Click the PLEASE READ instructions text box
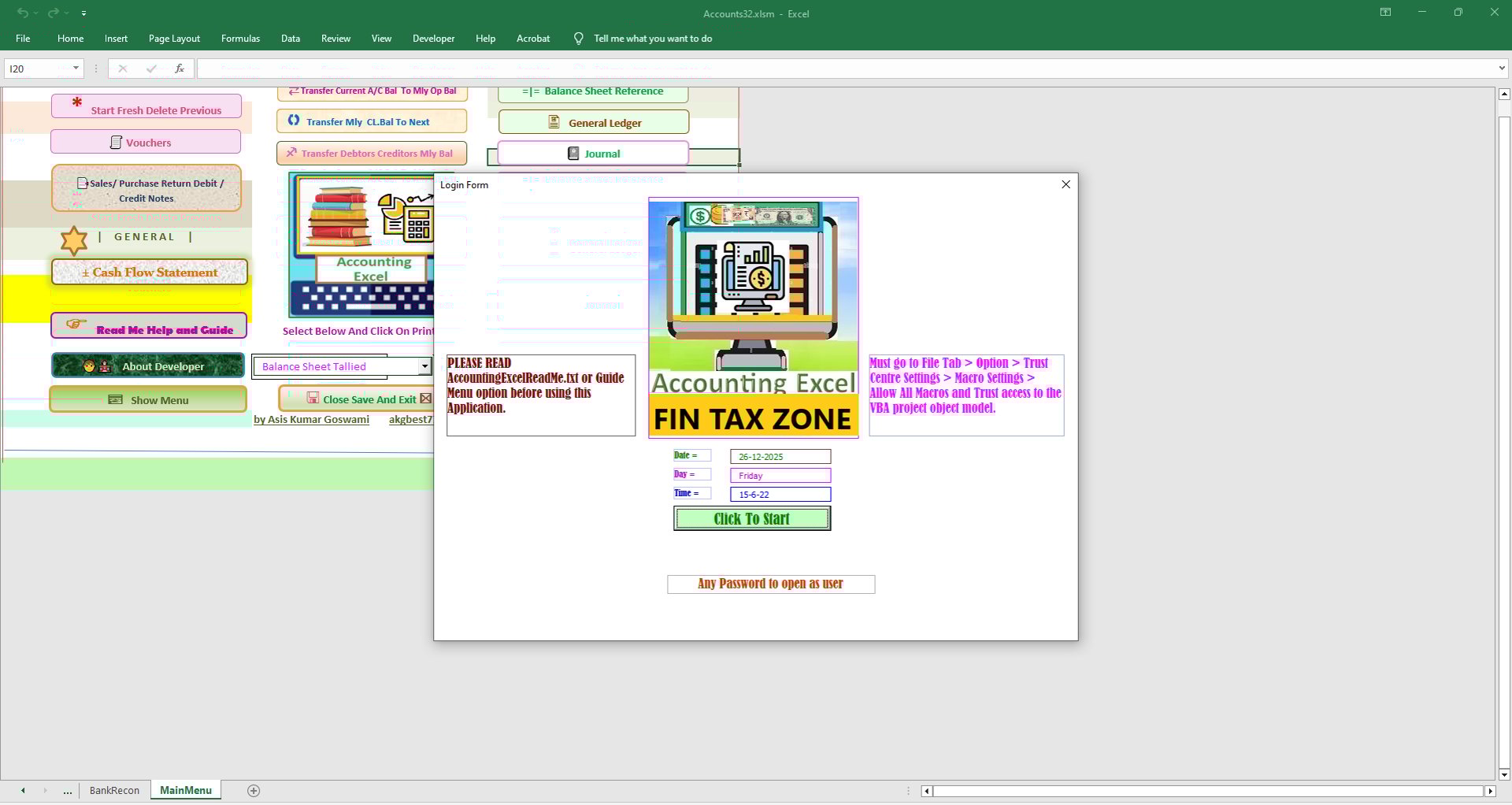1512x805 pixels. tap(541, 395)
